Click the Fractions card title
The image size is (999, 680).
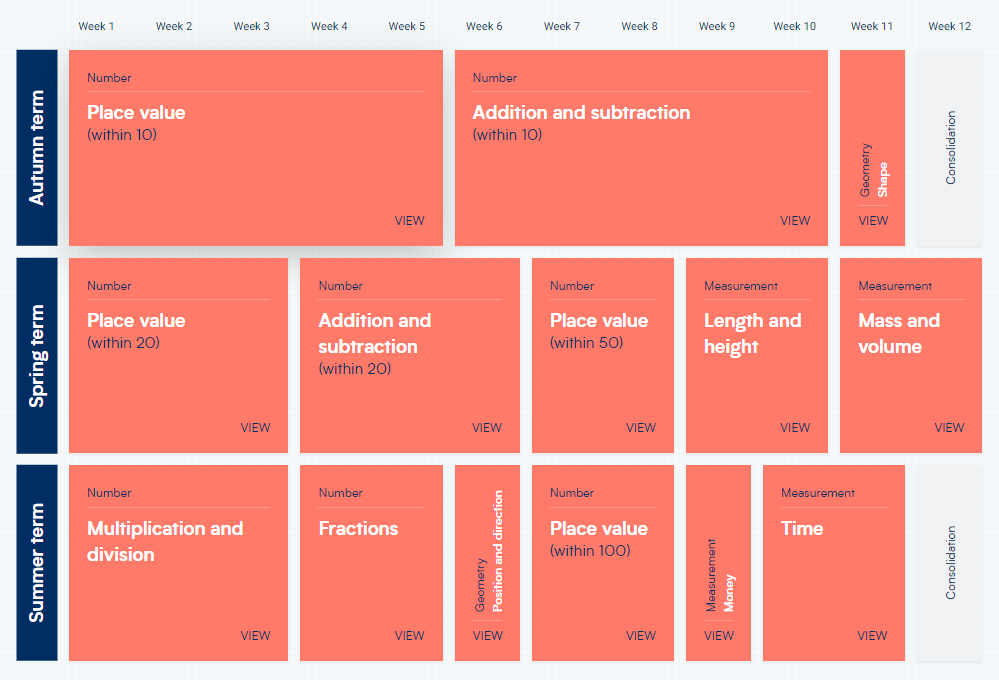point(358,528)
